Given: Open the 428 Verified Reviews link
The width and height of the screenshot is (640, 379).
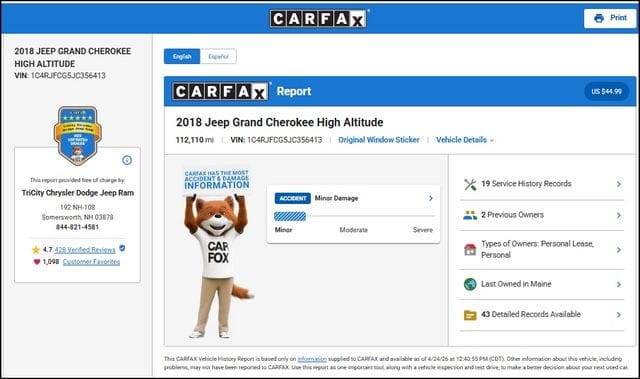Looking at the screenshot, I should (85, 250).
